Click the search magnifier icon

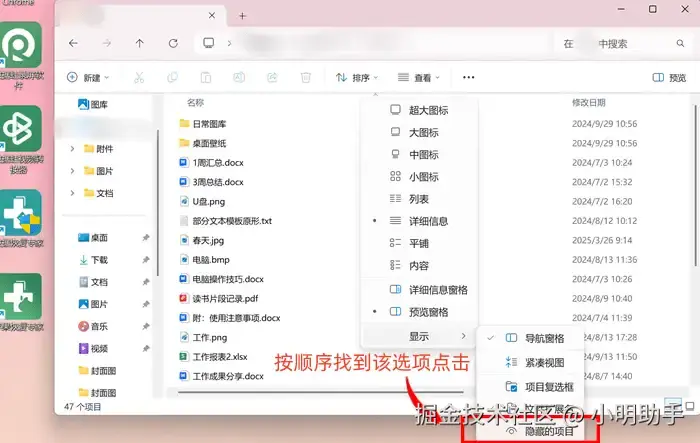click(680, 43)
